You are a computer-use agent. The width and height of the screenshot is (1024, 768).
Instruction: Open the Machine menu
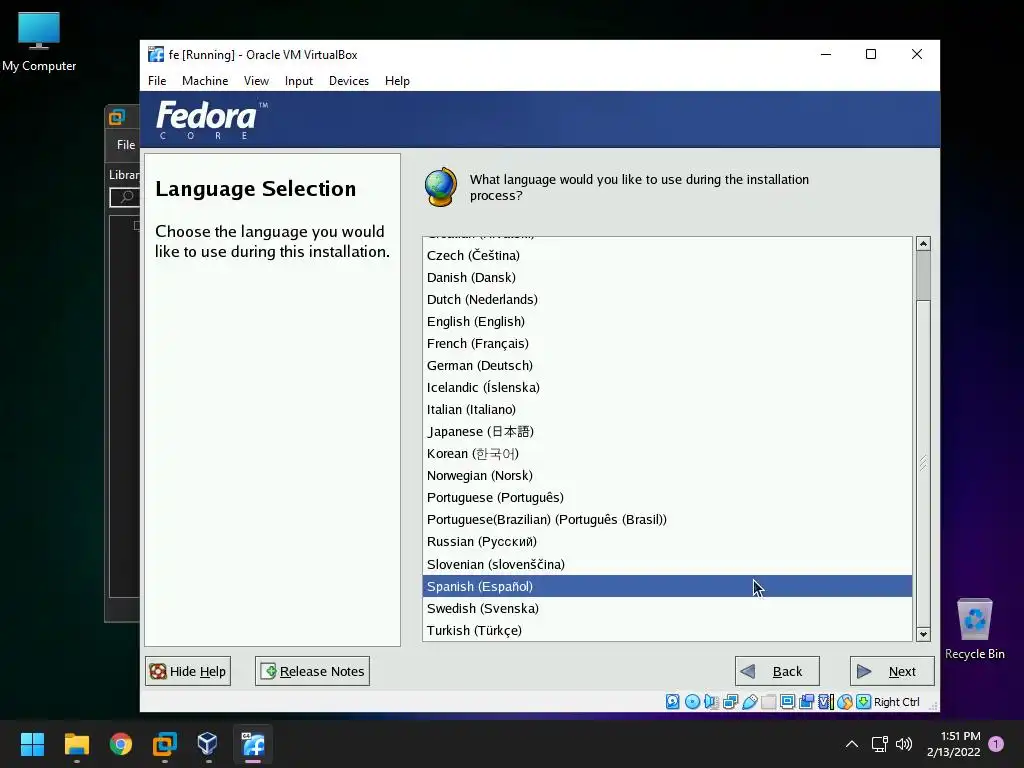click(x=205, y=81)
